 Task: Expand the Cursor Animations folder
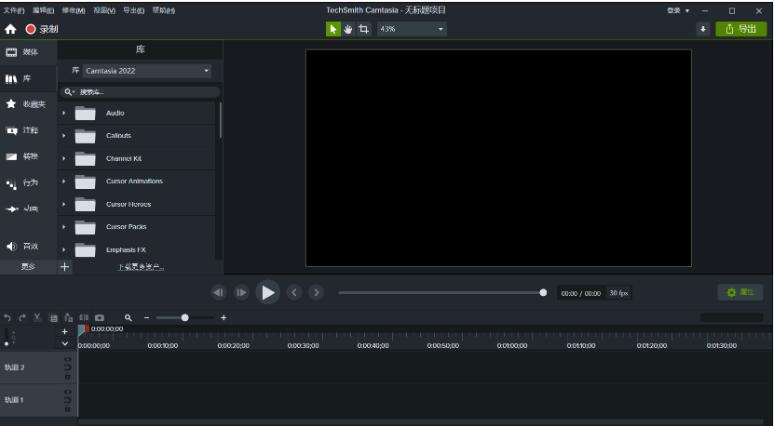(64, 181)
